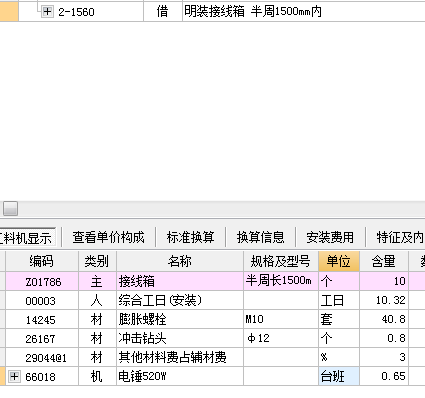Select quantity cell 3

(384, 357)
